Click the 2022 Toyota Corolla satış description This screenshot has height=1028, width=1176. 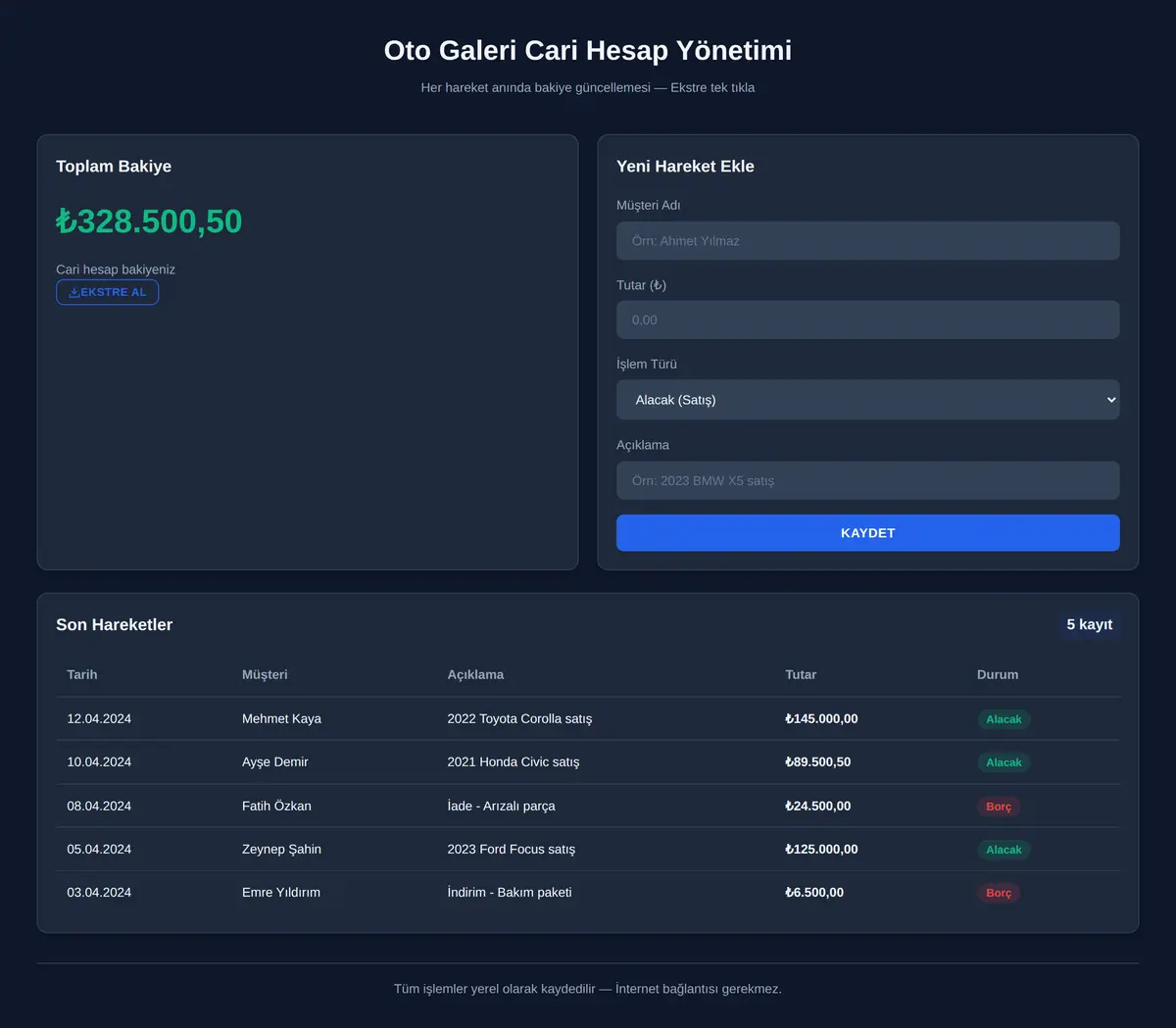point(519,718)
